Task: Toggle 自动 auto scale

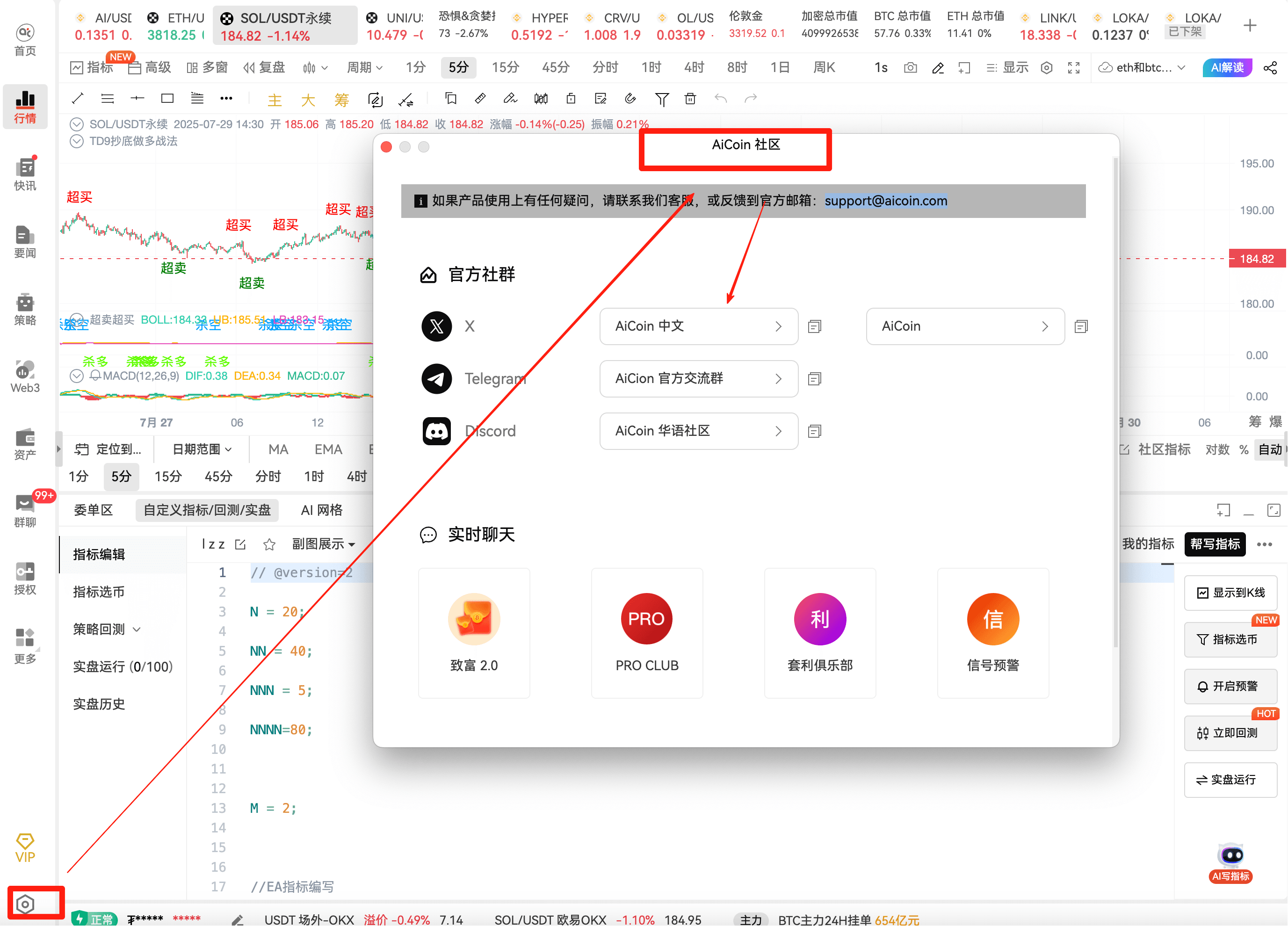Action: pyautogui.click(x=1270, y=449)
